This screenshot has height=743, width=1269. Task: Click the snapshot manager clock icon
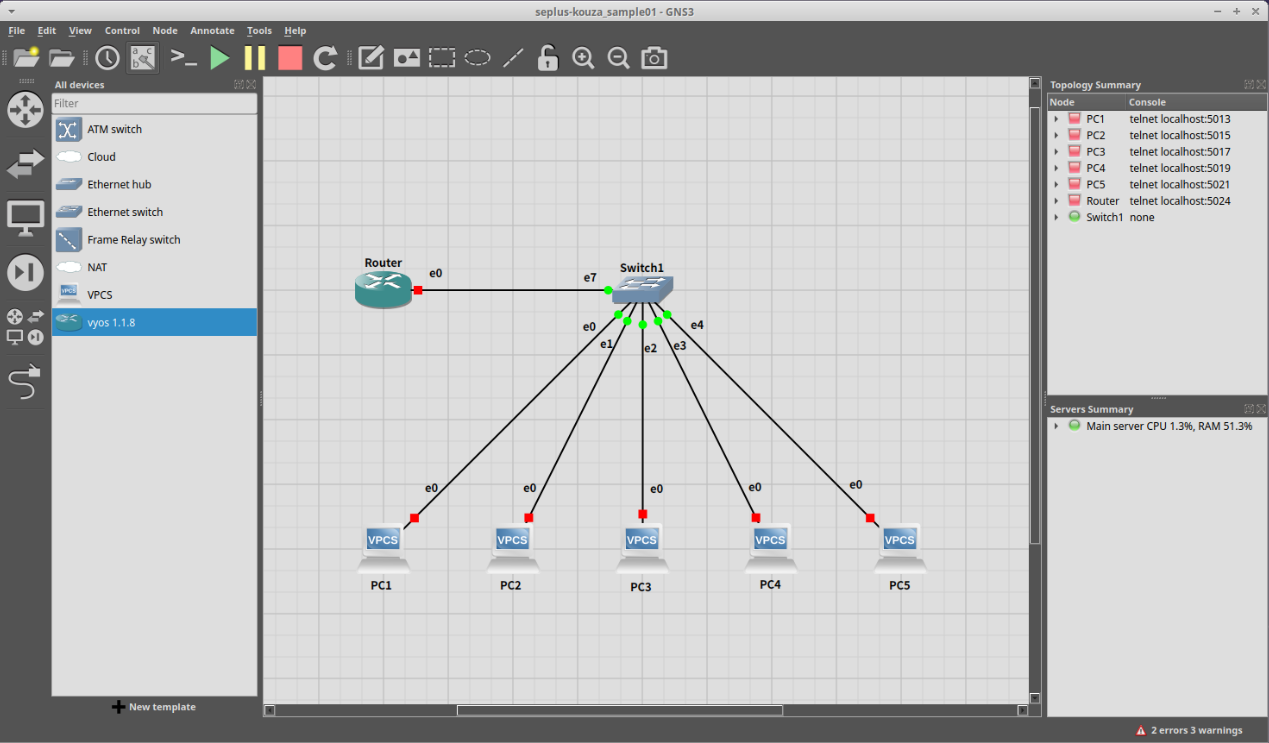tap(107, 58)
